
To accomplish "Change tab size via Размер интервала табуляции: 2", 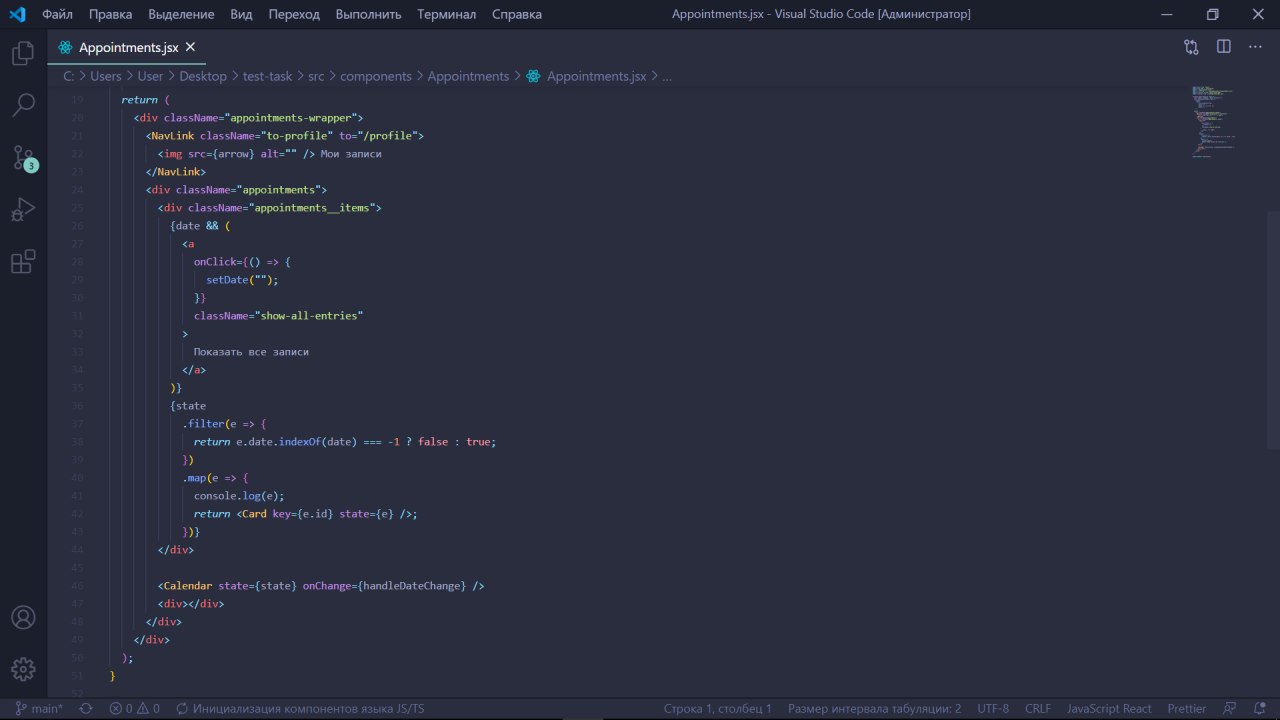I will point(874,709).
